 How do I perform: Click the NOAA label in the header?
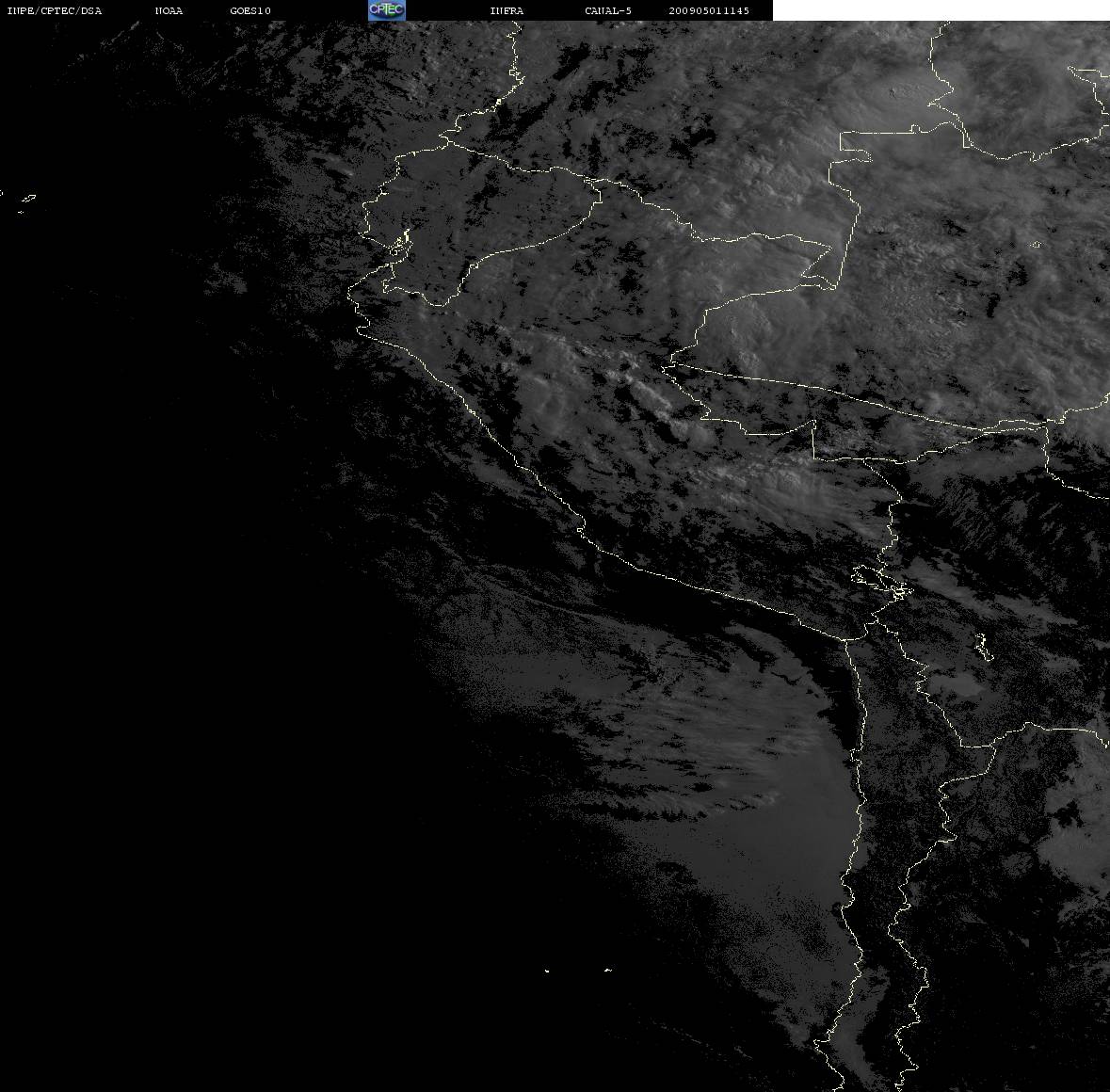click(x=169, y=10)
